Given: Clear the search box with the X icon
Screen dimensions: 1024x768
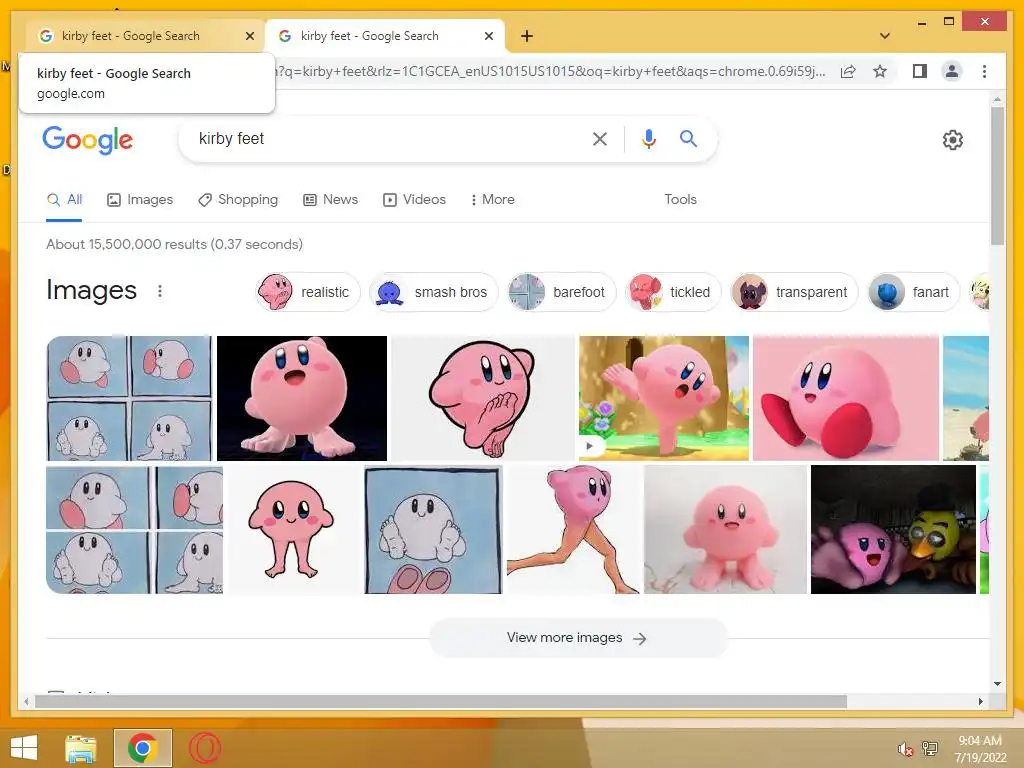Looking at the screenshot, I should pos(600,139).
